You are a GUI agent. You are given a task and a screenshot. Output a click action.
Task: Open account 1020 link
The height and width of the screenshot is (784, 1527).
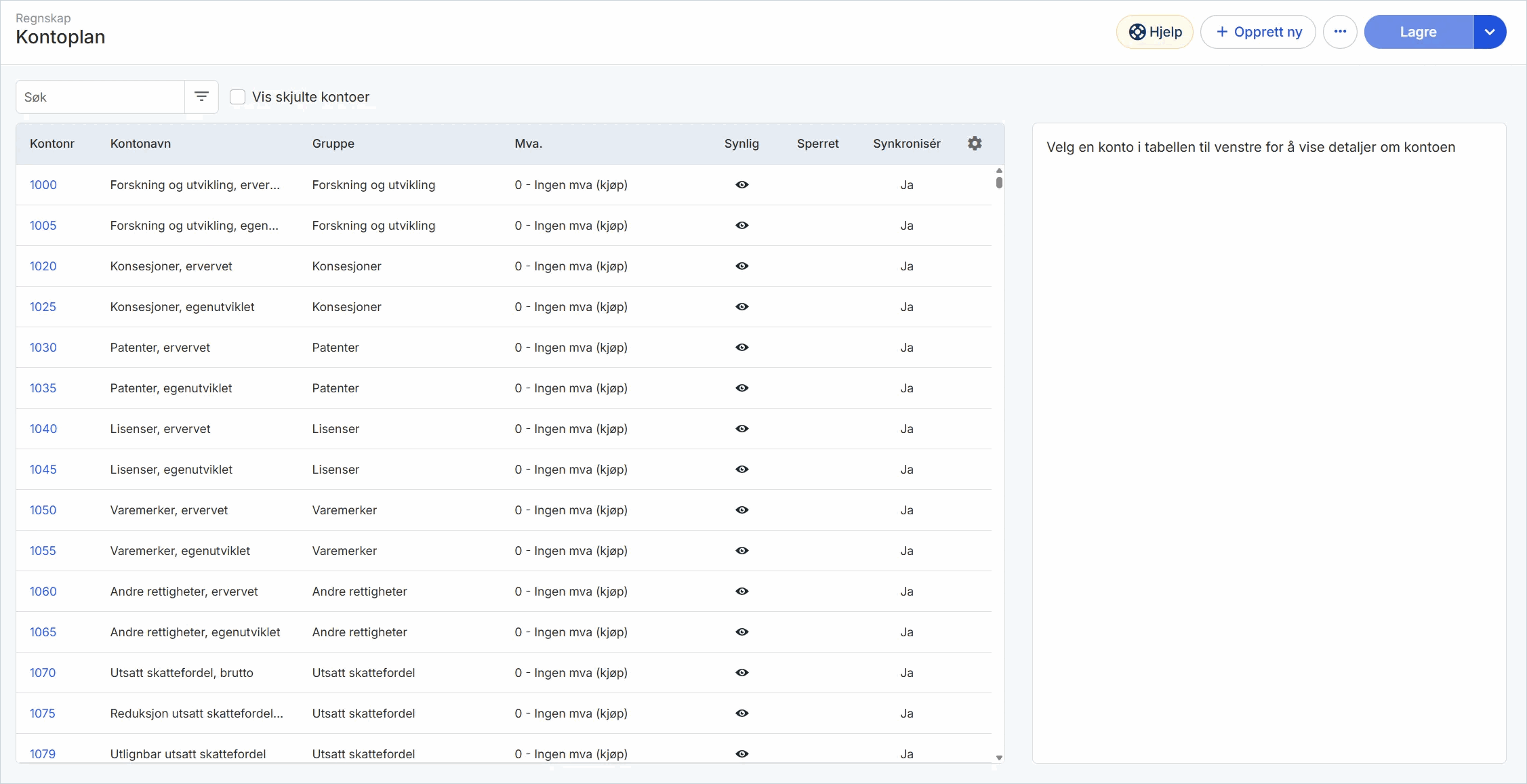point(43,266)
